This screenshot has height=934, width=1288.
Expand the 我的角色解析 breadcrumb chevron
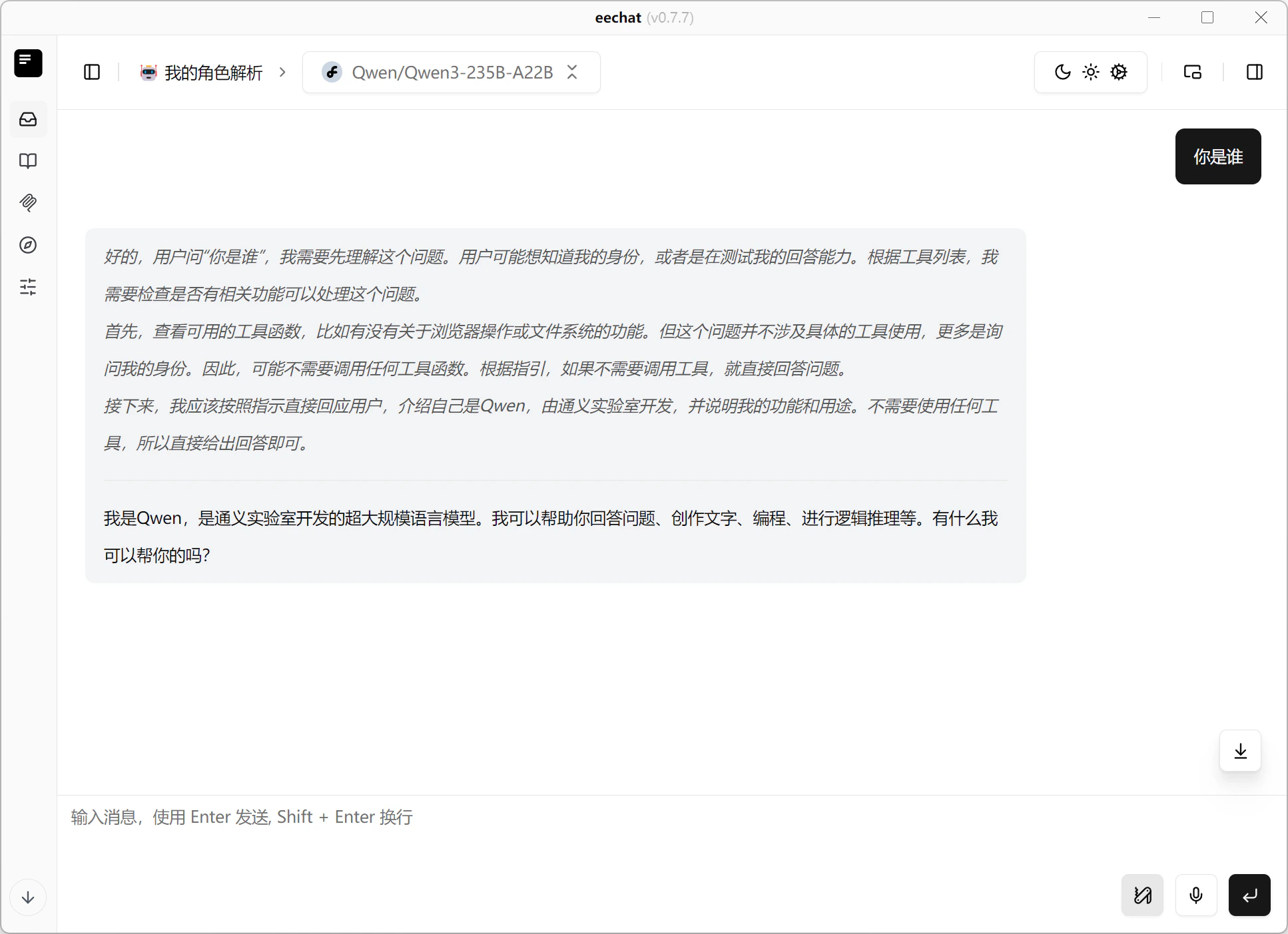(x=282, y=72)
